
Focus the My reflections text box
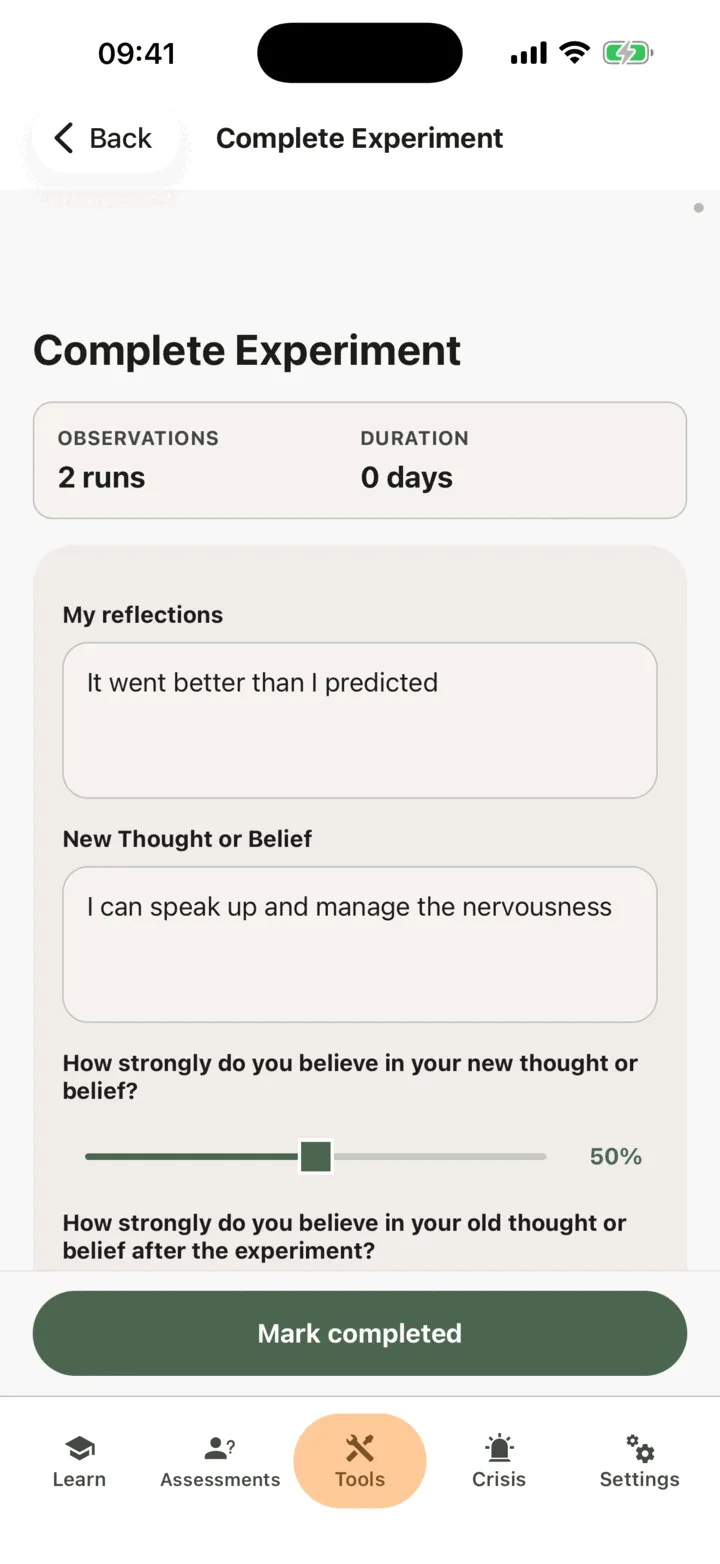tap(360, 720)
